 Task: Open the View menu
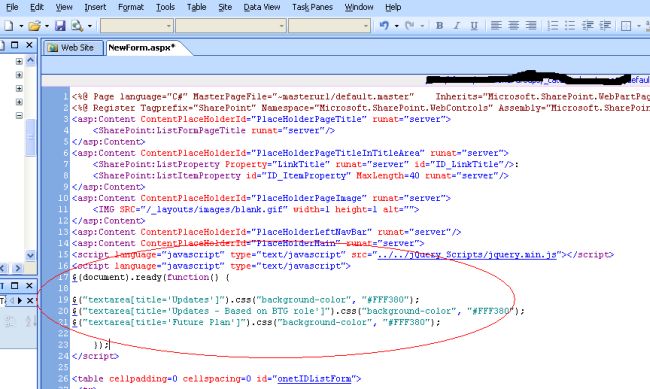click(x=64, y=7)
